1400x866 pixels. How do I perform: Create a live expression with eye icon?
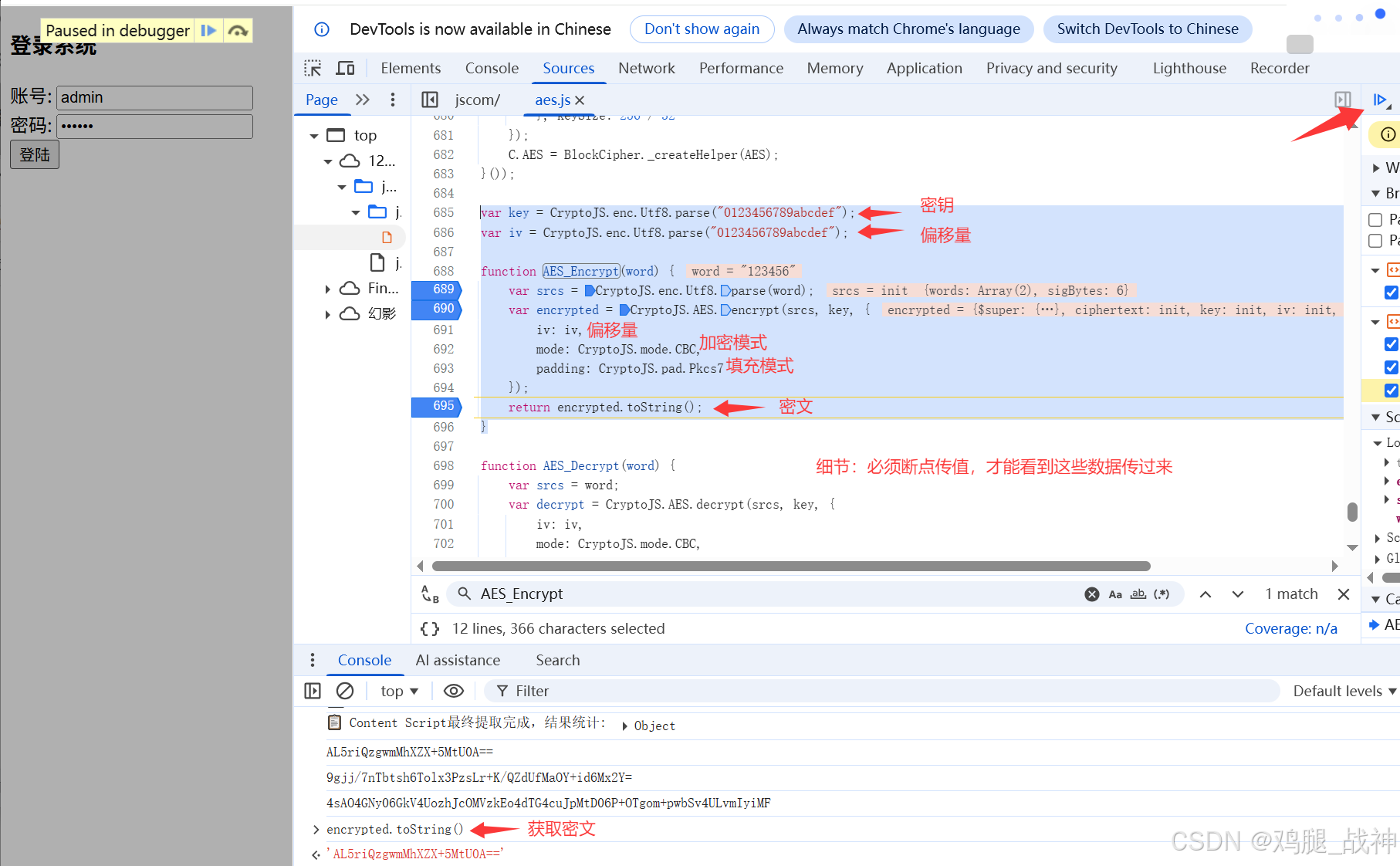tap(454, 691)
